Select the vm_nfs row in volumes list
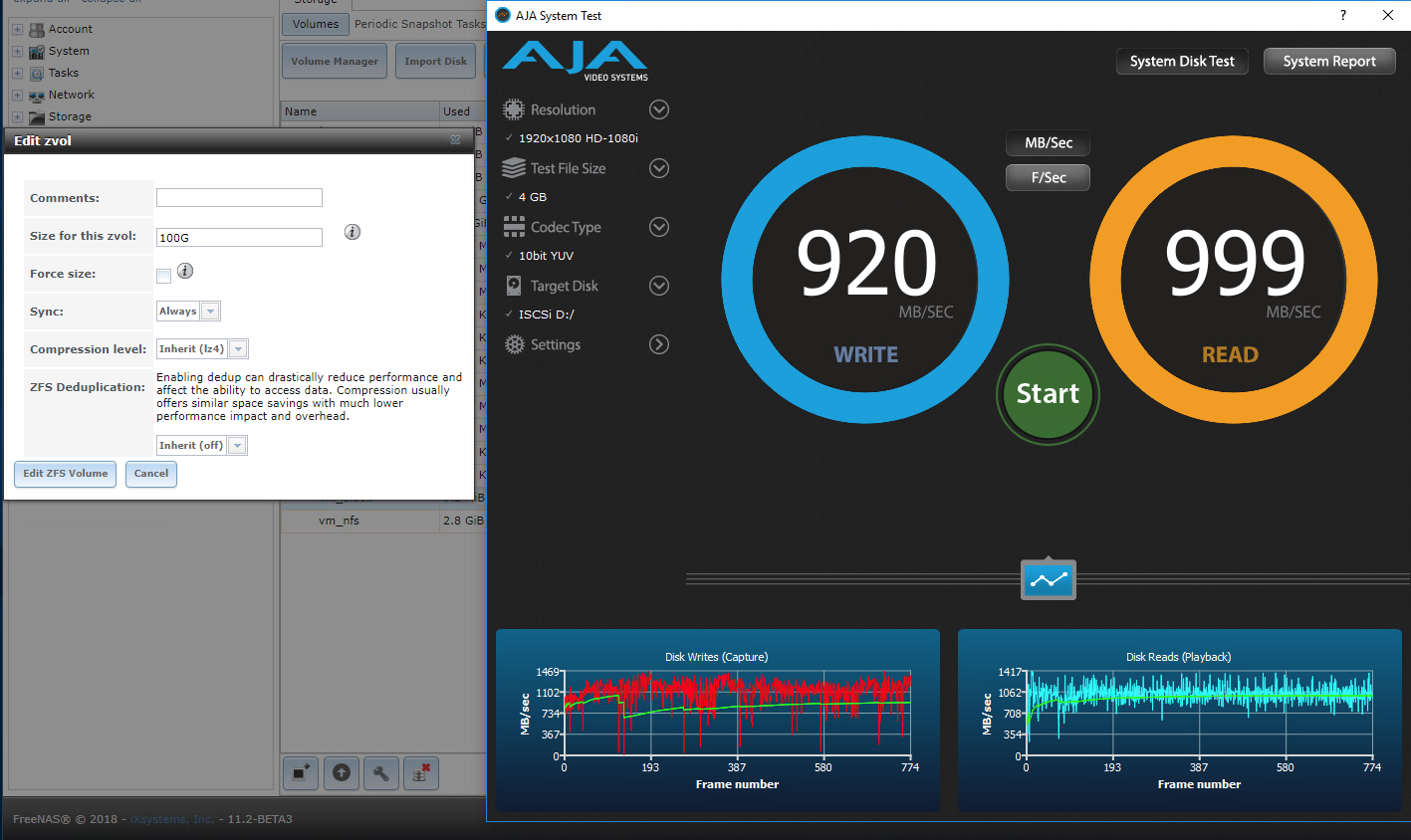Image resolution: width=1411 pixels, height=840 pixels. pos(383,521)
